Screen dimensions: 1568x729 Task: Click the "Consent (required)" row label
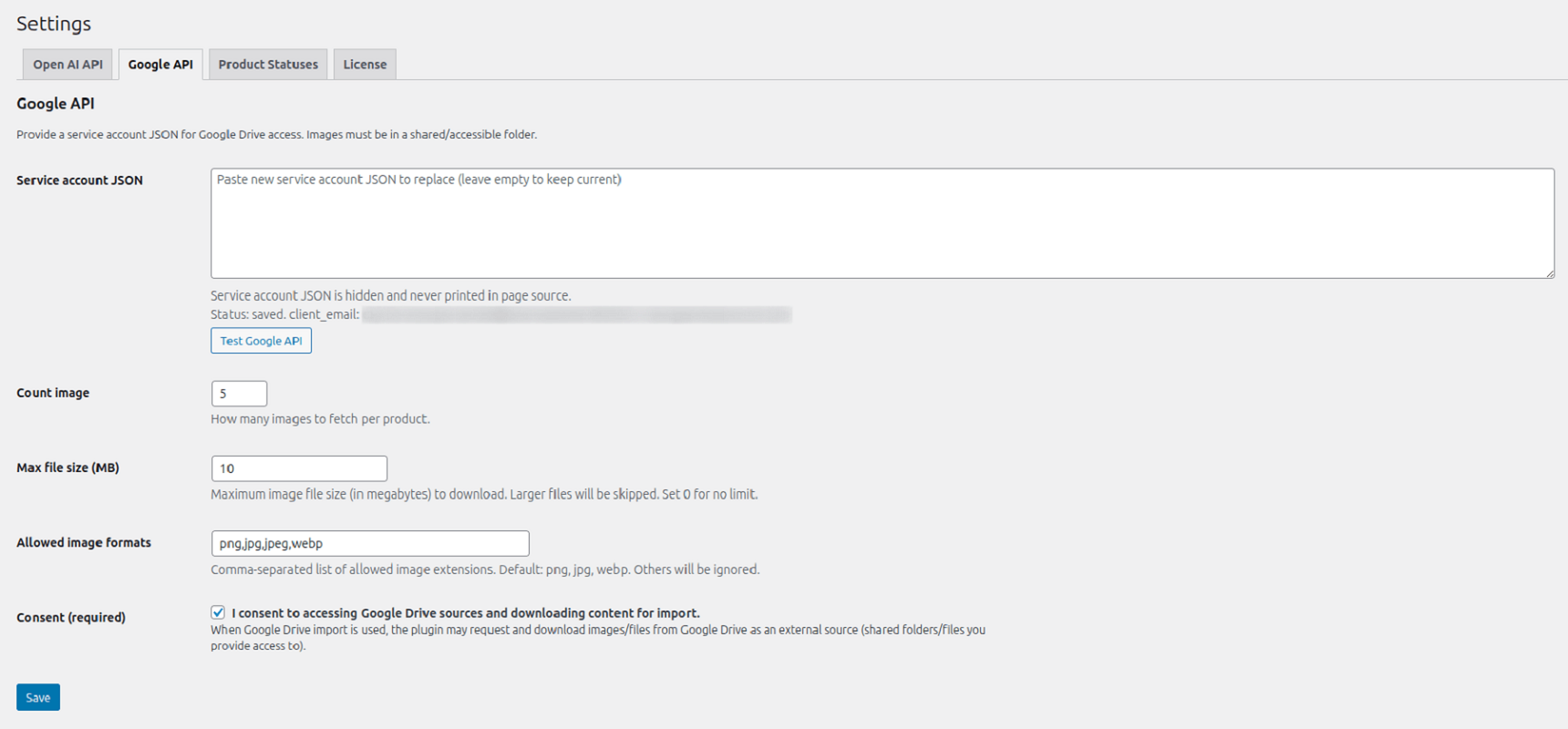tap(71, 617)
